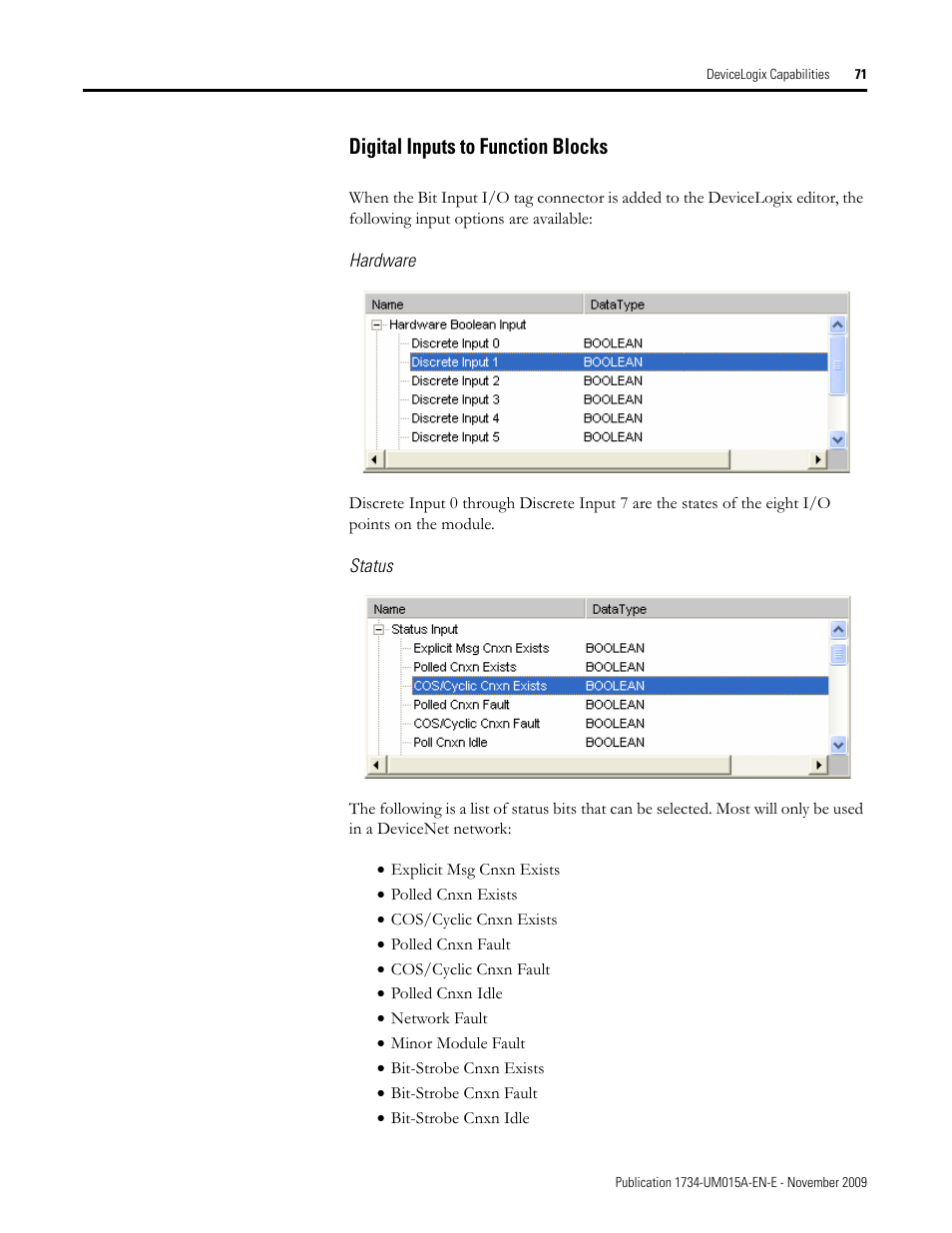The image size is (952, 1233).
Task: Click BOOLEAN datatype of Discrete Input 3
Action: pyautogui.click(x=613, y=399)
